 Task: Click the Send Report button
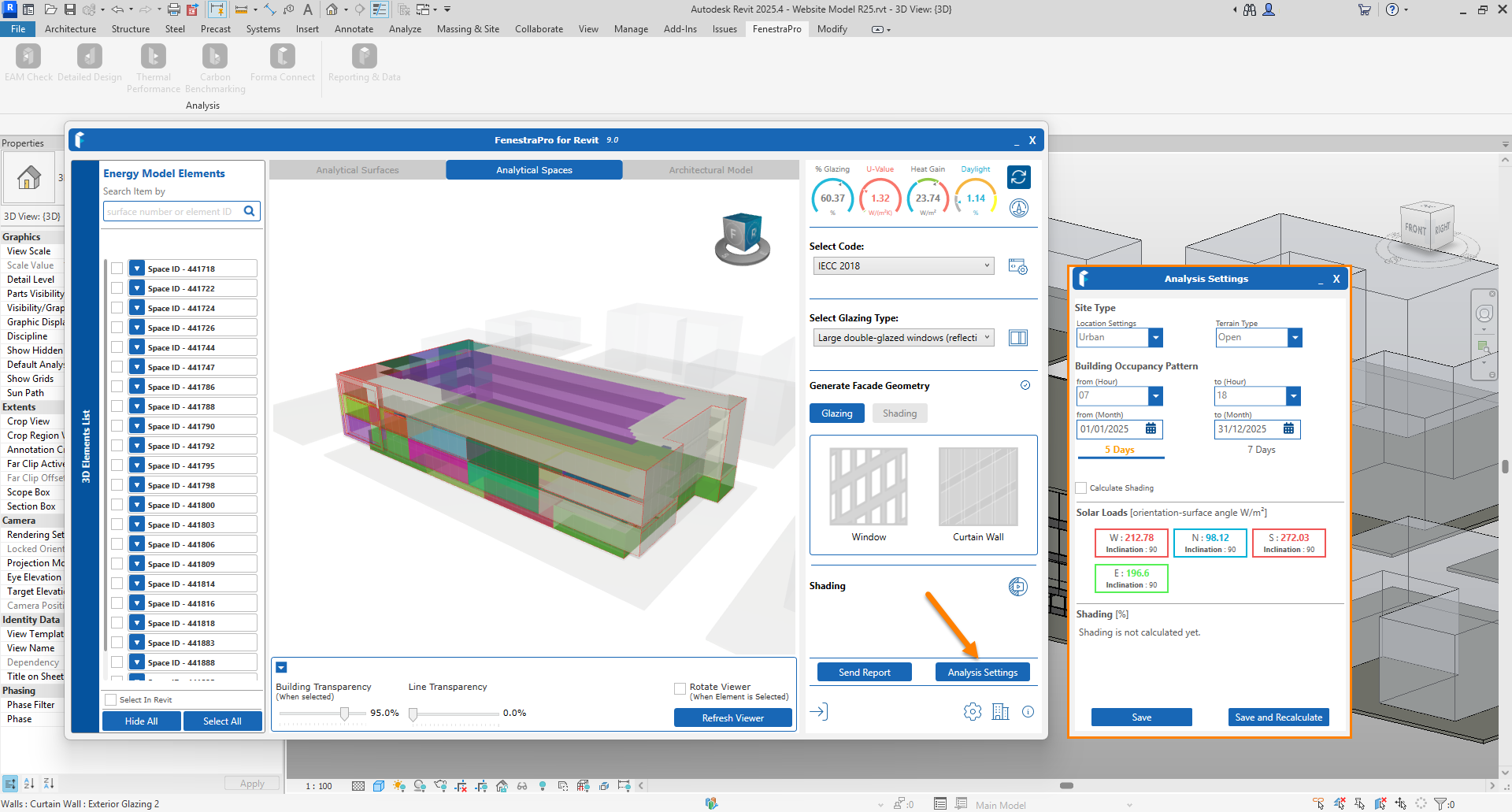coord(864,673)
